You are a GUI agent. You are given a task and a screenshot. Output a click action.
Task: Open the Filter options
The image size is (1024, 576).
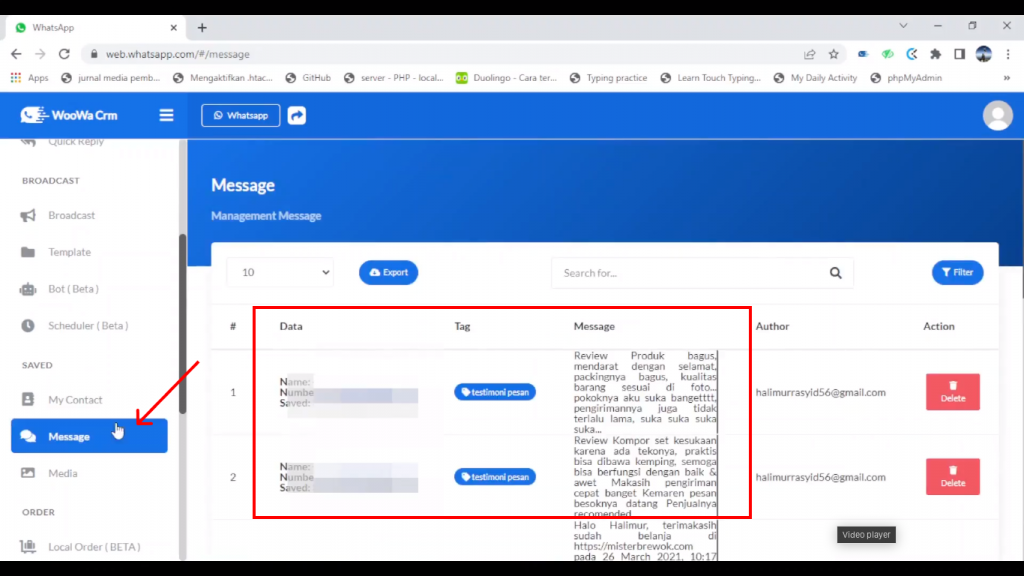click(957, 272)
